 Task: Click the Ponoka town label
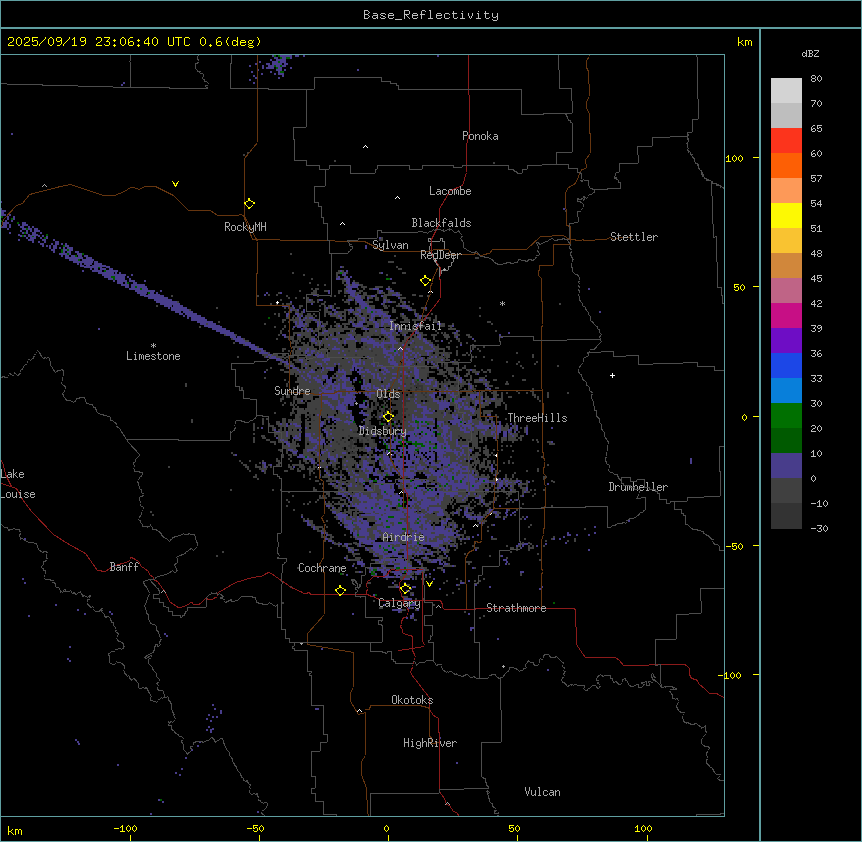click(480, 136)
